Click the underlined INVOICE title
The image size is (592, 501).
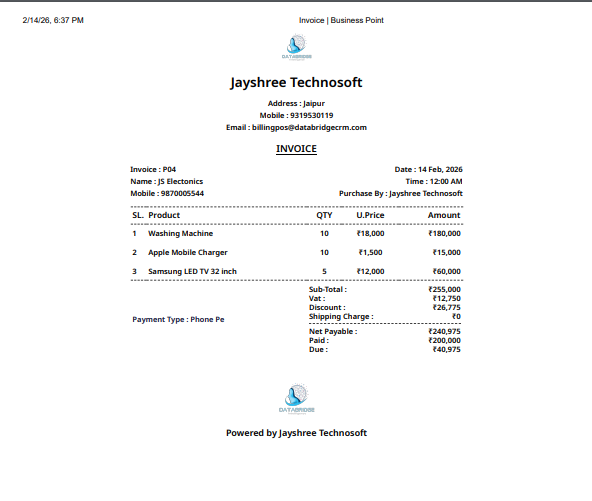296,149
